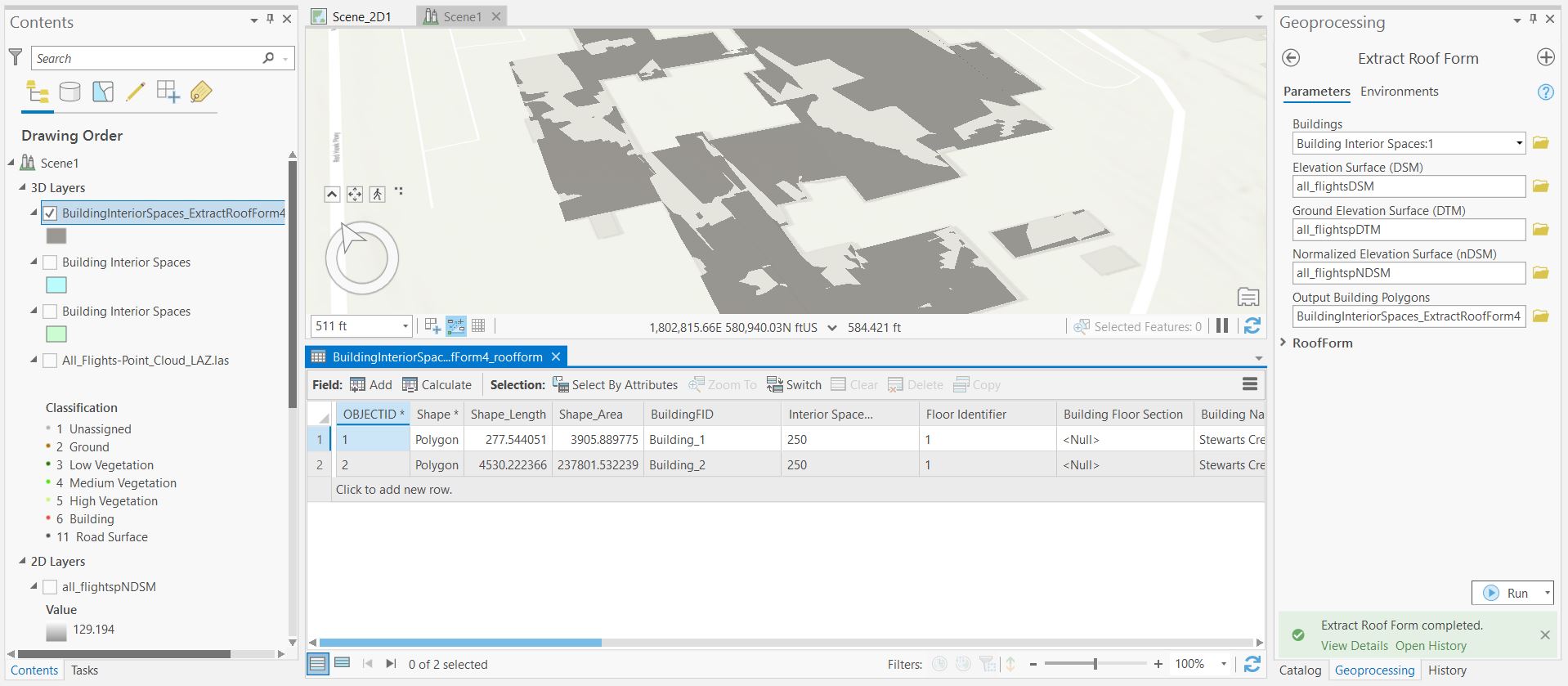
Task: Select List By Editing pencil icon
Action: coord(135,92)
